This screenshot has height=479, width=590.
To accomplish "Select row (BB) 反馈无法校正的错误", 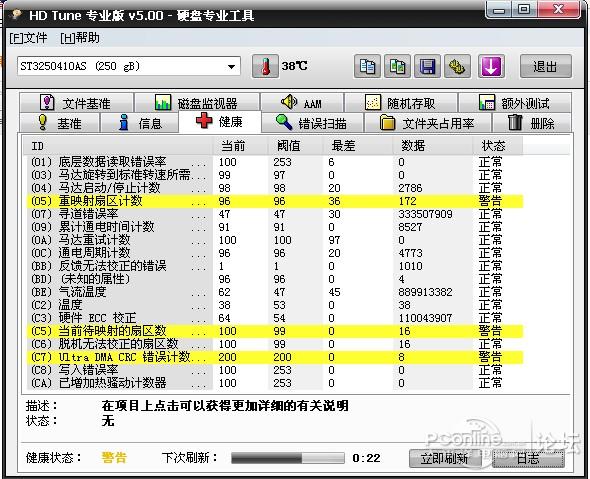I will [275, 266].
